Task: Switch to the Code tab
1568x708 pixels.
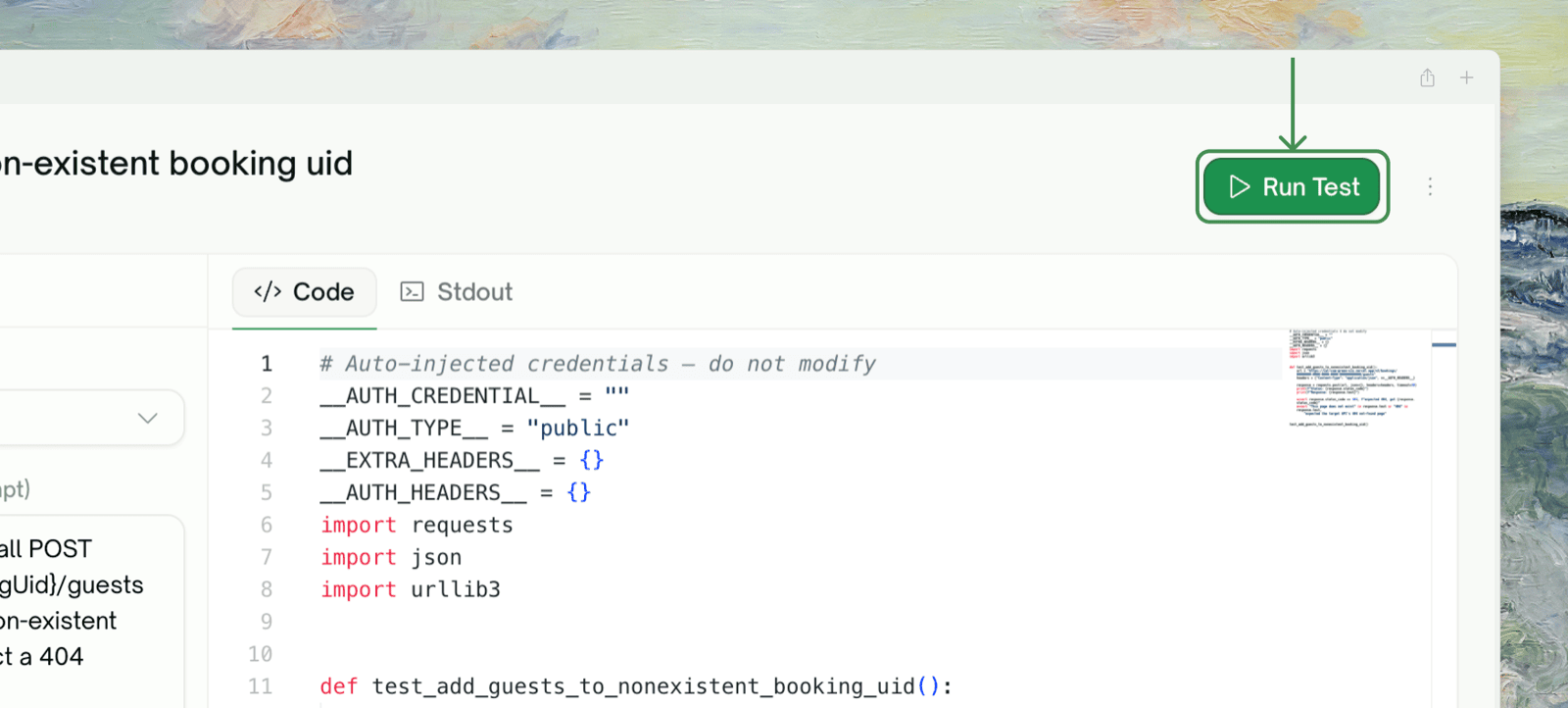Action: (304, 292)
